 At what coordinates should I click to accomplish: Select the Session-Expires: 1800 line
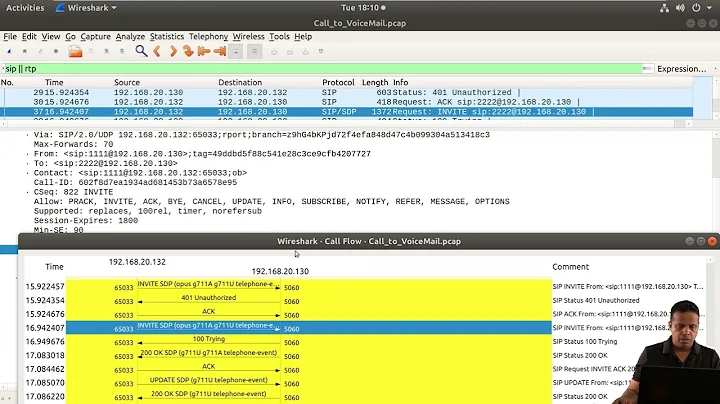[85, 221]
